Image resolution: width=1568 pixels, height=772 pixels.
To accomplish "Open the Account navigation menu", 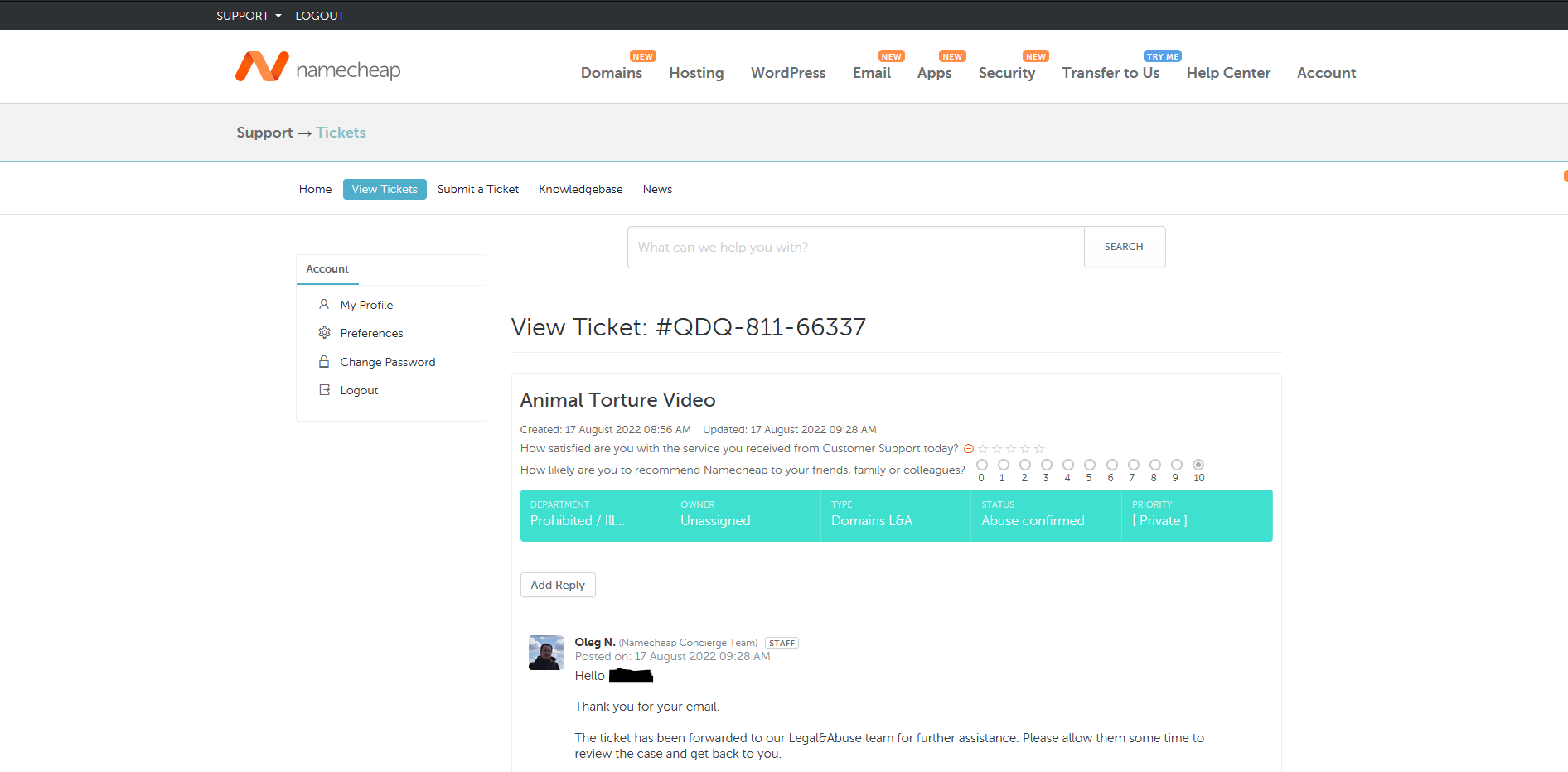I will point(1327,73).
